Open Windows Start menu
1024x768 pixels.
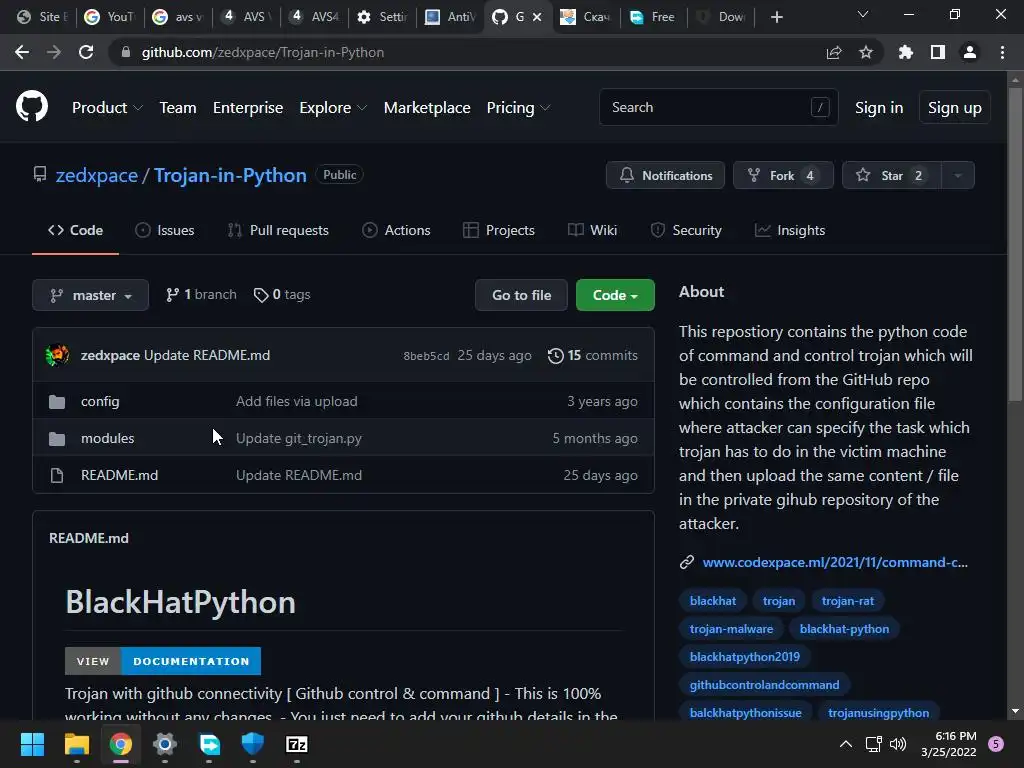(32, 744)
